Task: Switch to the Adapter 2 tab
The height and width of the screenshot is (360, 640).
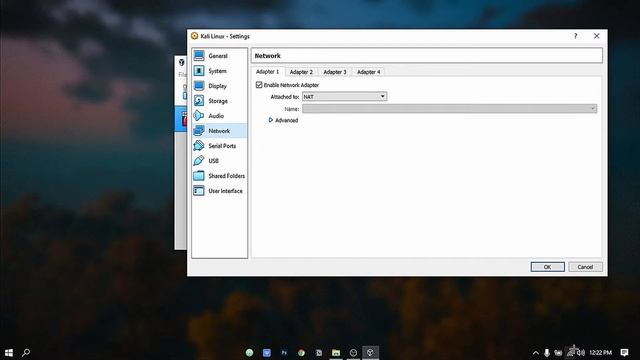Action: (x=301, y=72)
